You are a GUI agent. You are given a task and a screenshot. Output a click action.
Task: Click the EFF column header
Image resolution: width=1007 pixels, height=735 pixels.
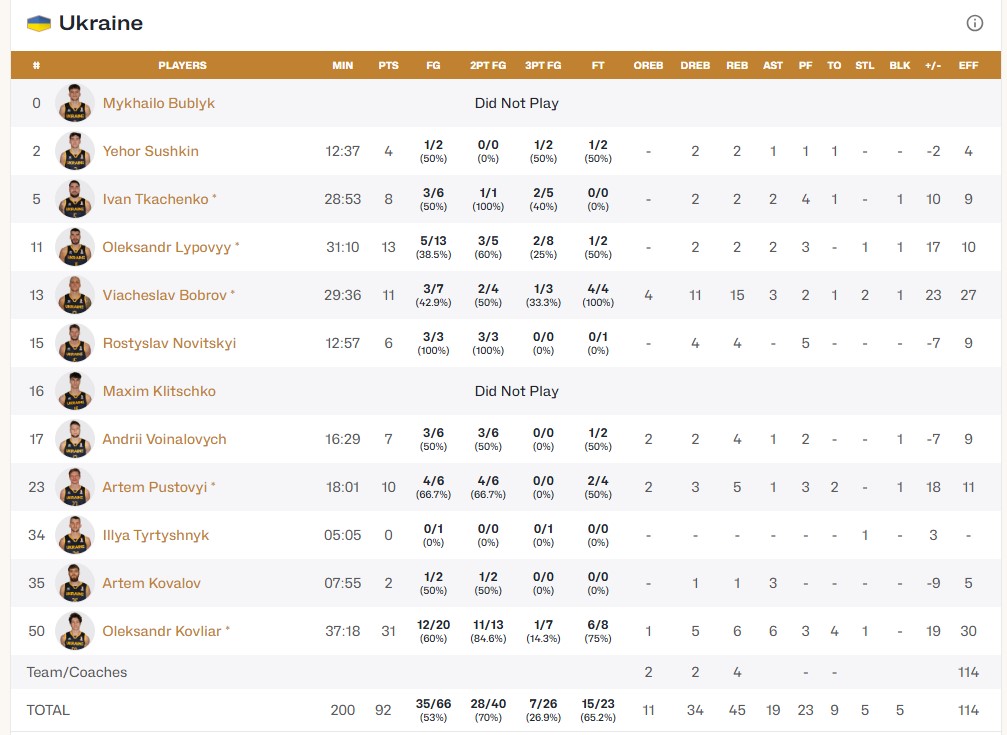(968, 66)
